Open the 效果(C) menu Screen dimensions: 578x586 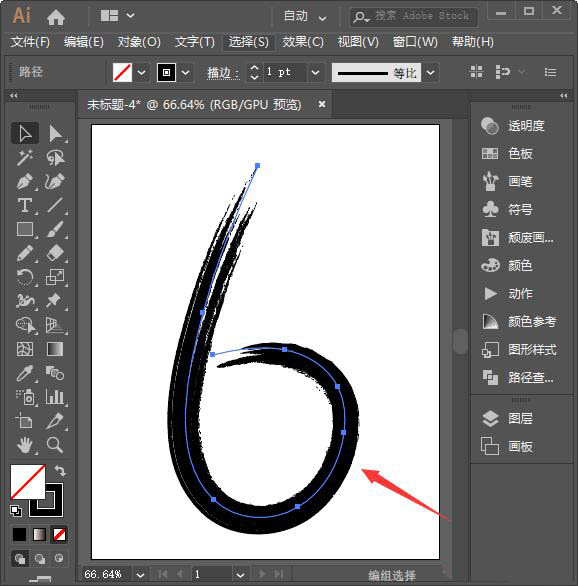point(303,41)
